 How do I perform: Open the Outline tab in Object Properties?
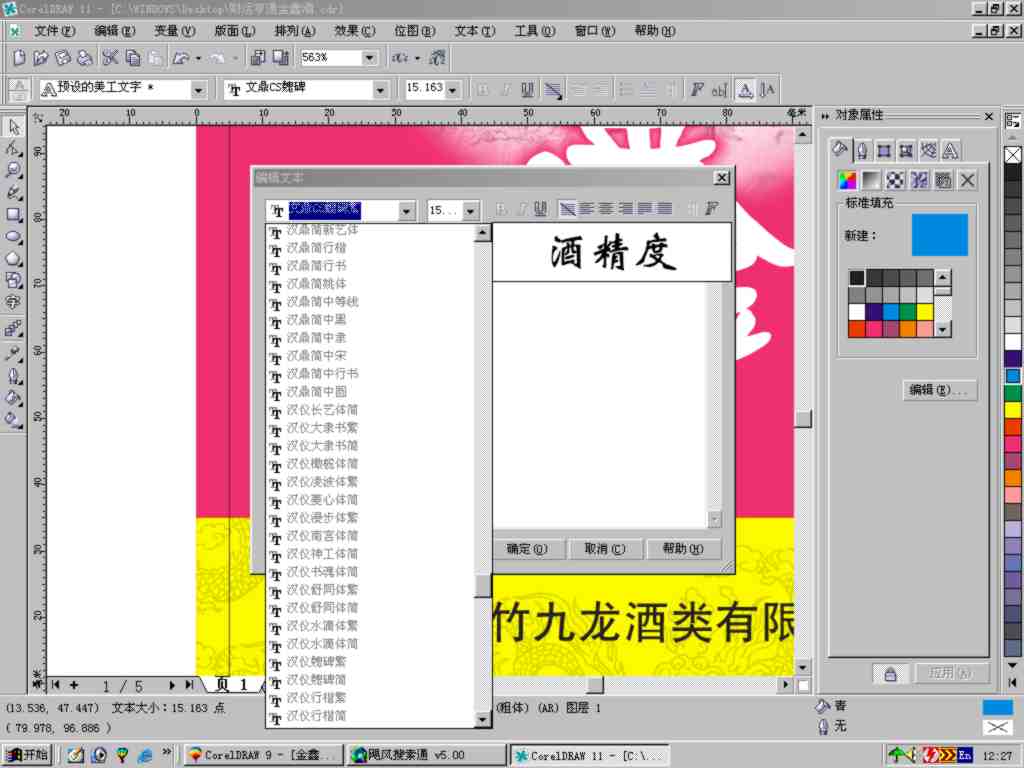[862, 151]
